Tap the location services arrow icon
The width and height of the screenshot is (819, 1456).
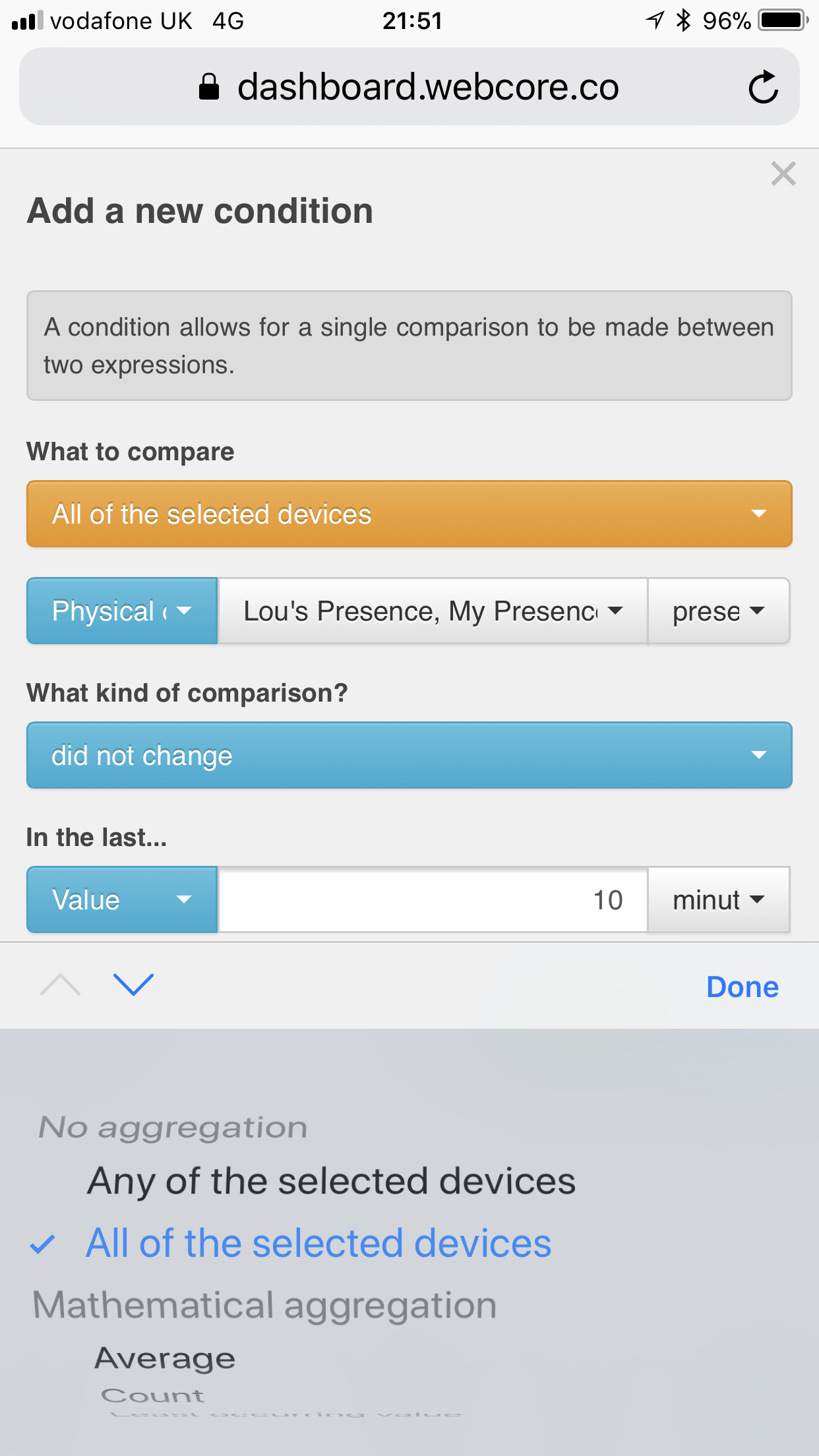click(x=655, y=20)
